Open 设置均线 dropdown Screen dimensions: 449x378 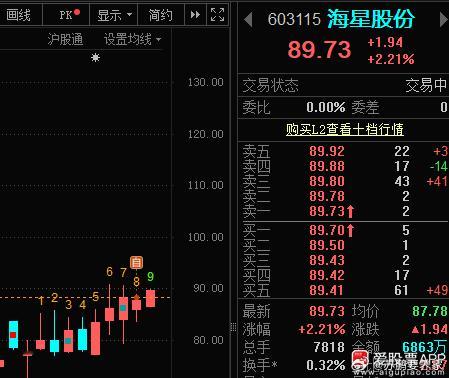pos(133,39)
